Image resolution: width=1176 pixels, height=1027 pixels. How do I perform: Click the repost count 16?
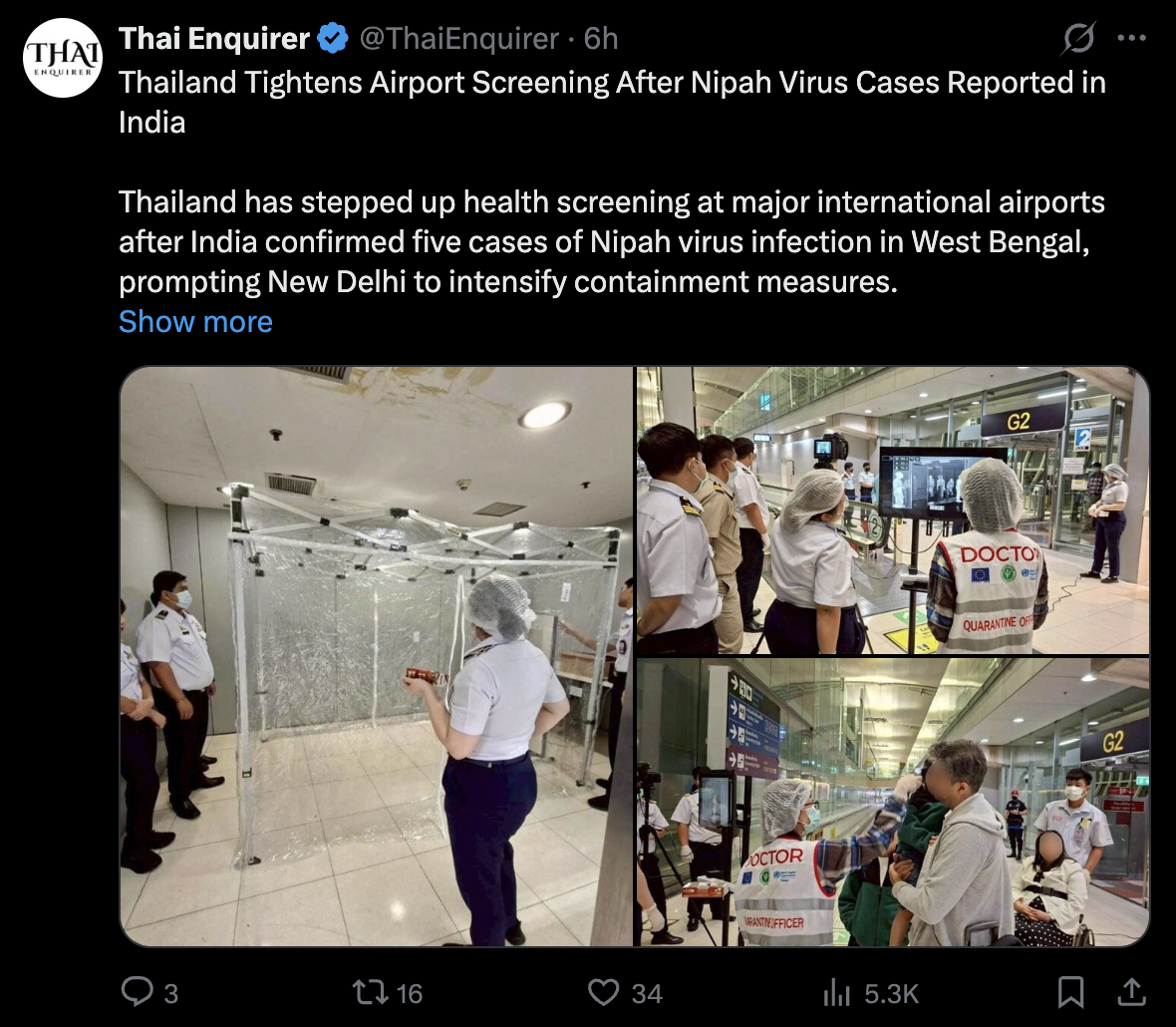[x=410, y=993]
